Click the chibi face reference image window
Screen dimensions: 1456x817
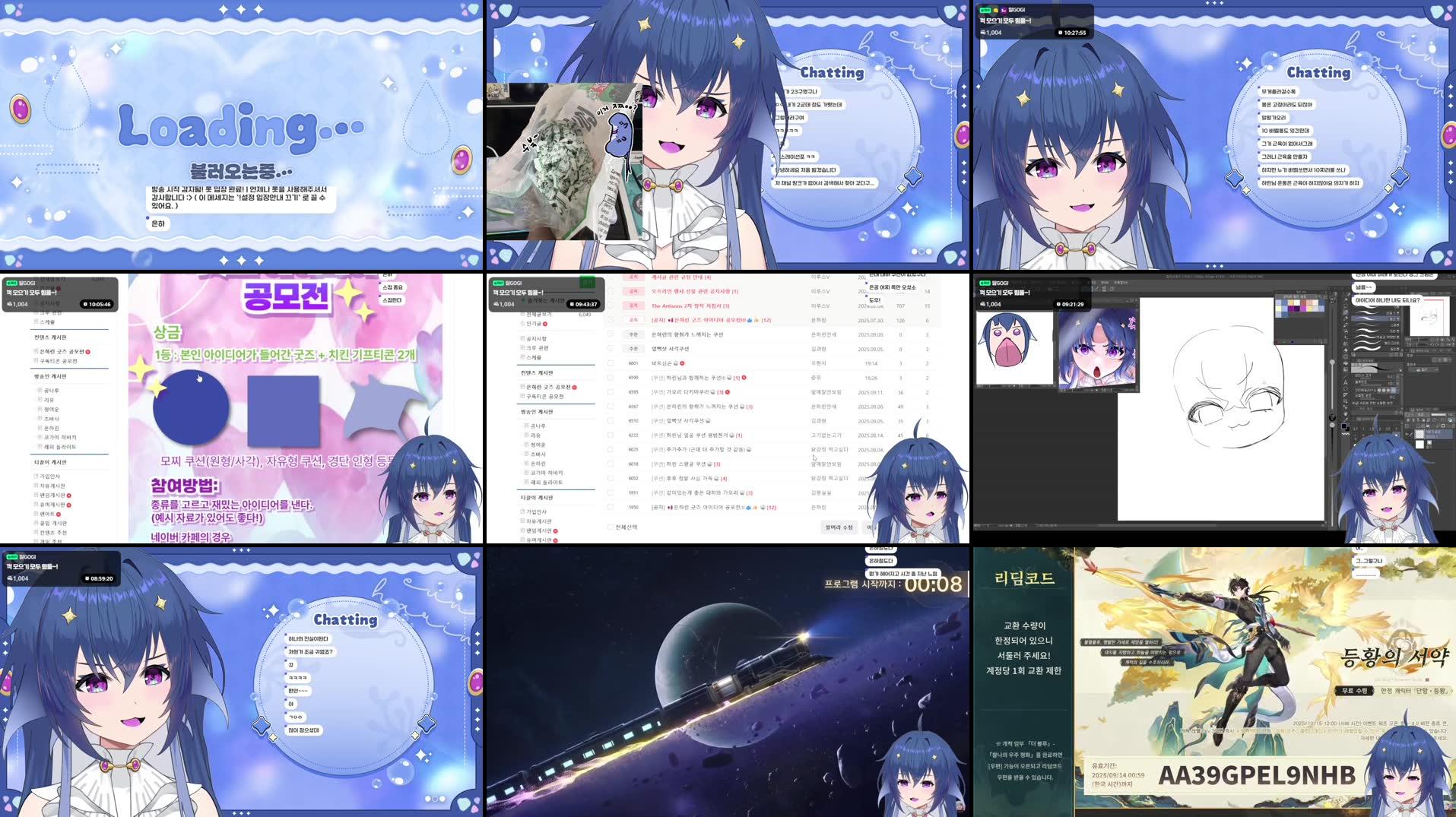(1015, 350)
